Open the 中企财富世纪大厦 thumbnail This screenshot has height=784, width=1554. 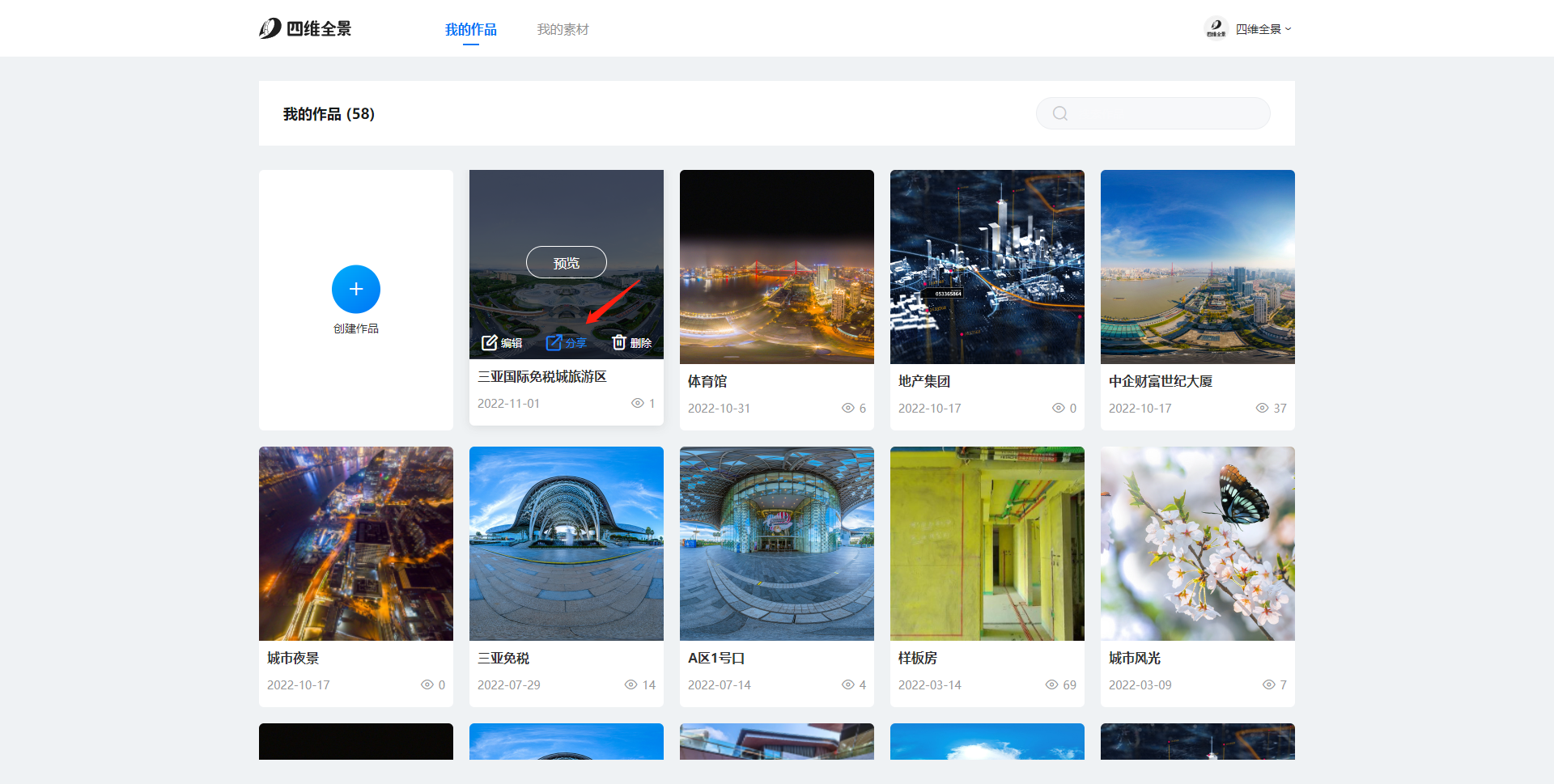pos(1197,267)
